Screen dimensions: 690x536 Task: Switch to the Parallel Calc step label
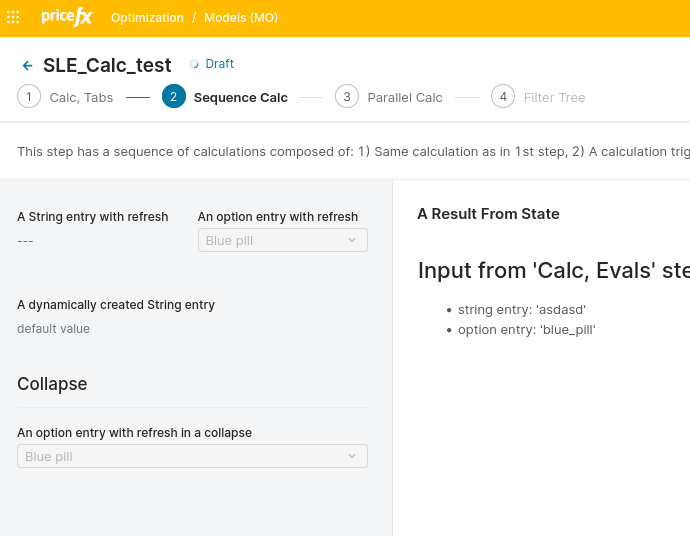pyautogui.click(x=404, y=98)
